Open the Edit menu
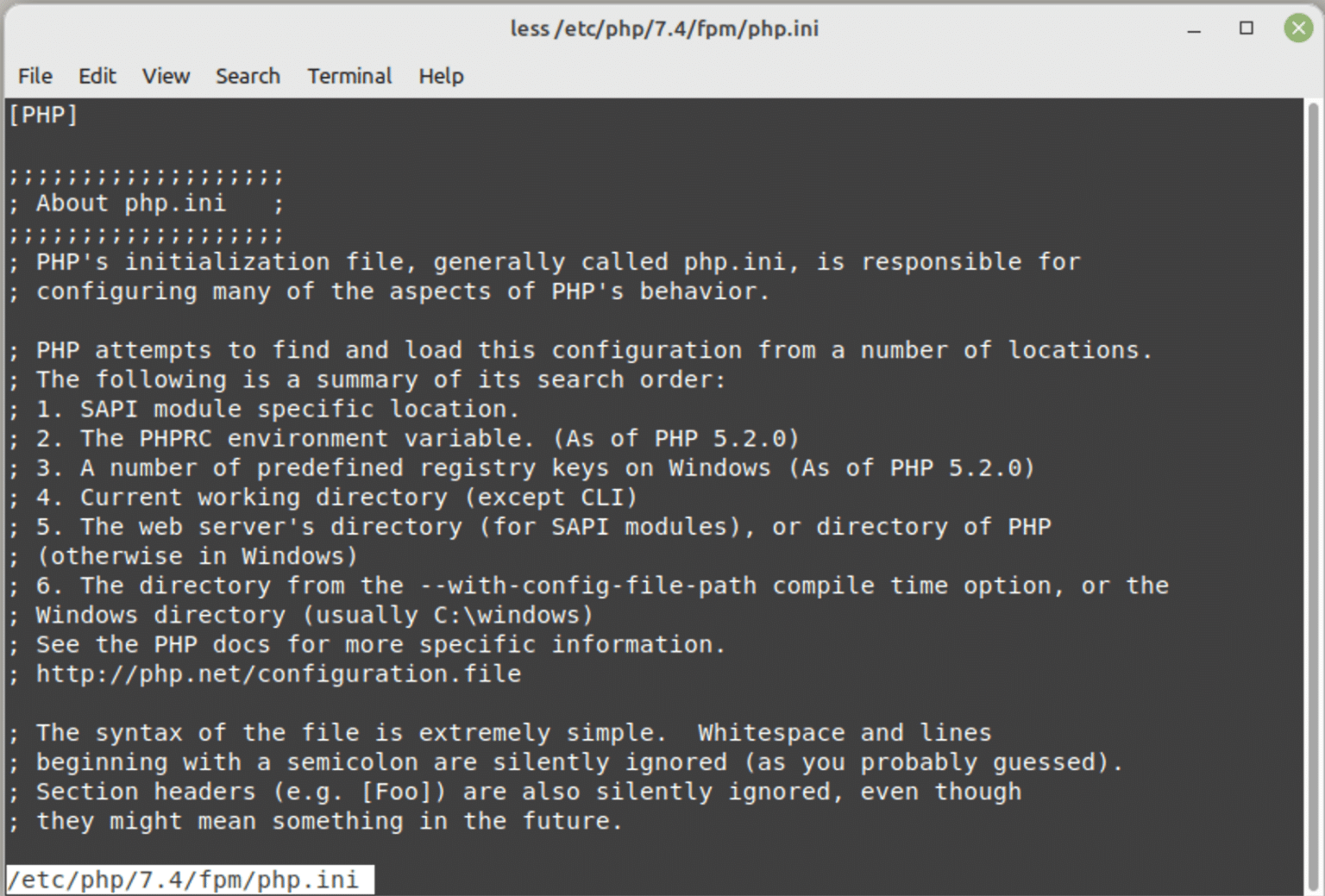This screenshot has height=896, width=1325. 97,76
